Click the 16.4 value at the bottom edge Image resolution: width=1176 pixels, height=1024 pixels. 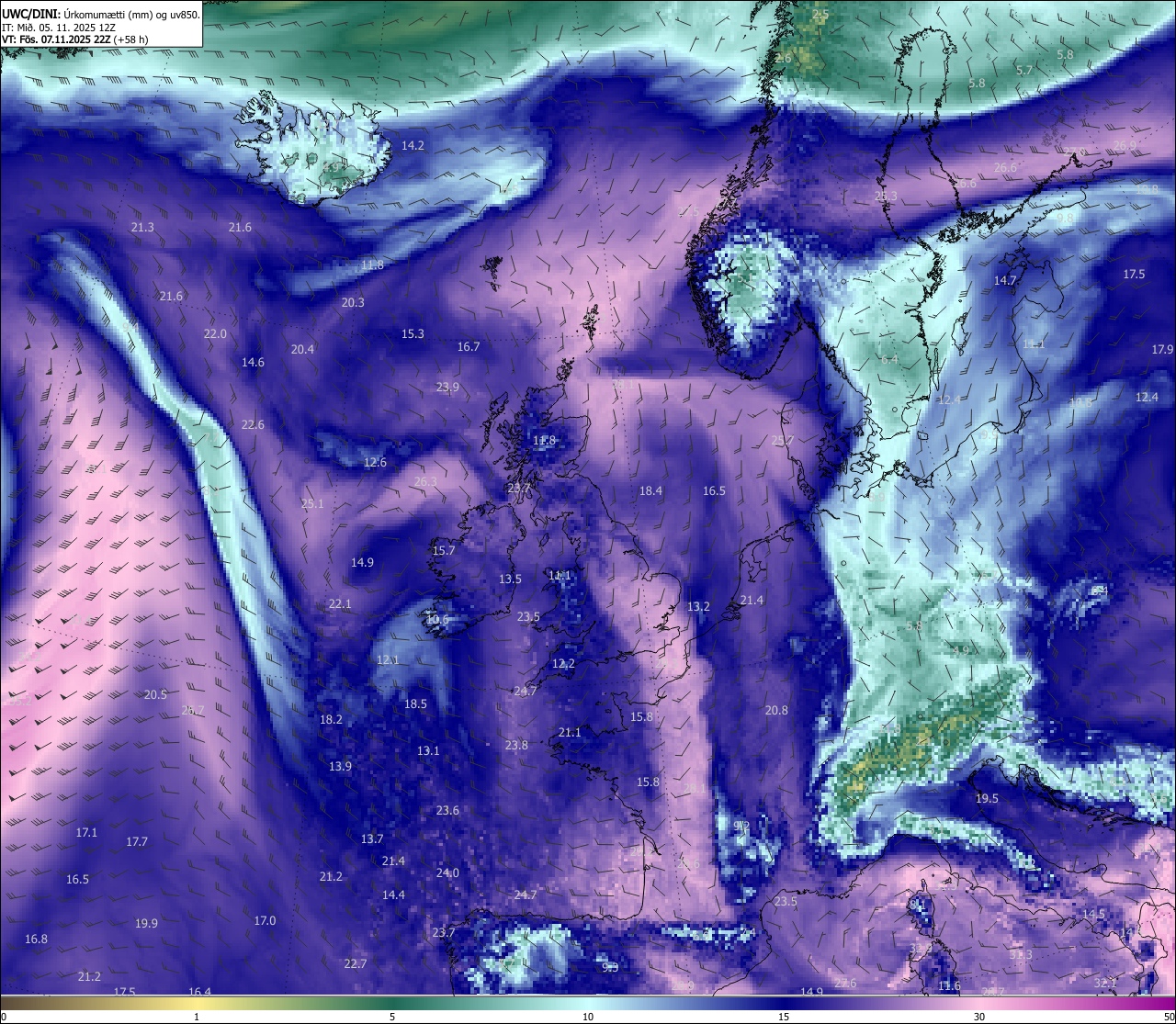199,992
